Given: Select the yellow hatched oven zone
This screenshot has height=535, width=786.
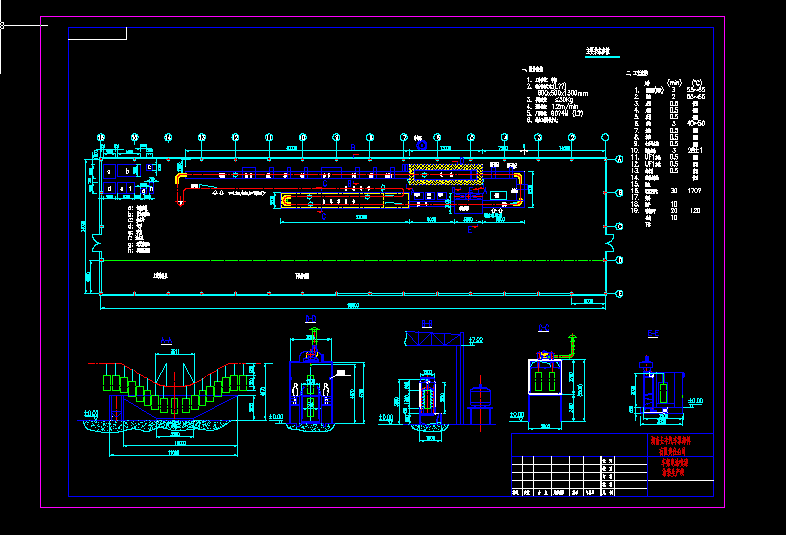Looking at the screenshot, I should click(446, 174).
